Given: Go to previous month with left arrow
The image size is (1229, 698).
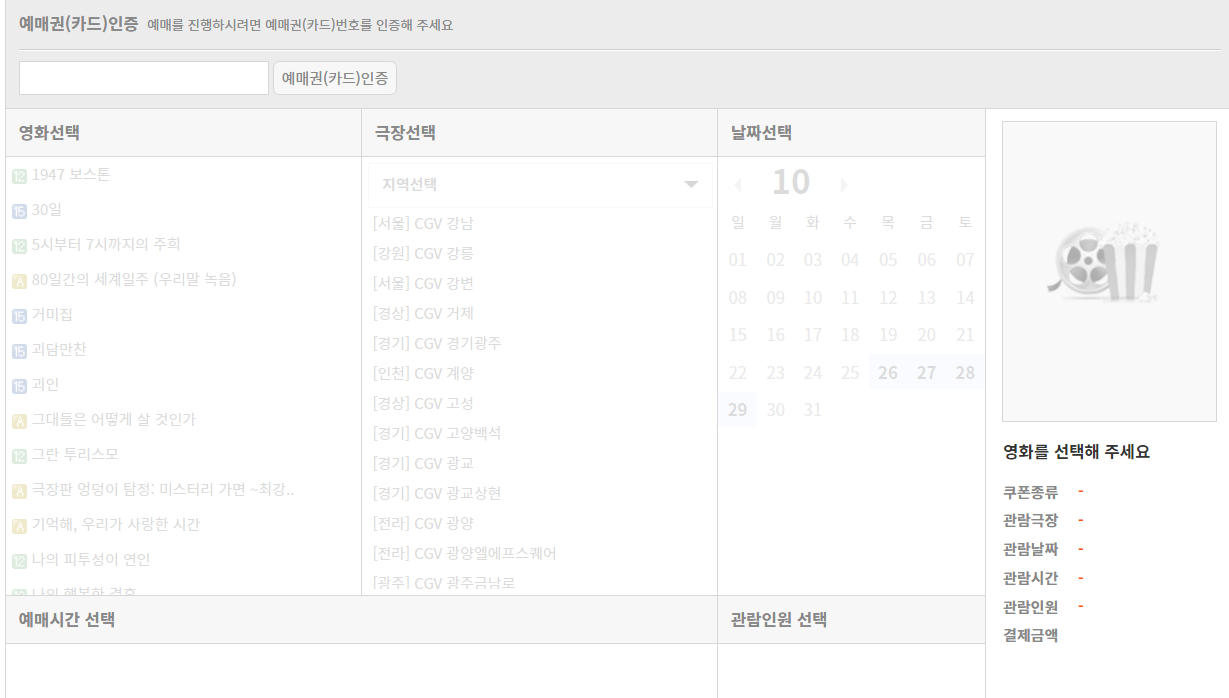Looking at the screenshot, I should 738,185.
